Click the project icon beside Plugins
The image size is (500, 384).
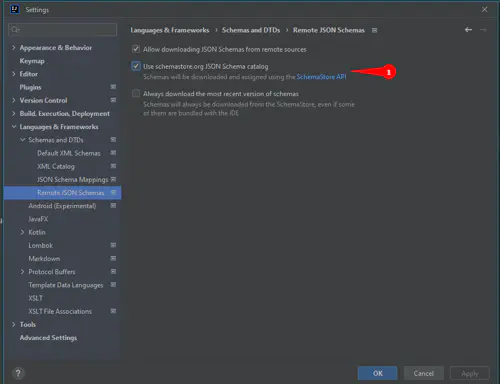[113, 87]
